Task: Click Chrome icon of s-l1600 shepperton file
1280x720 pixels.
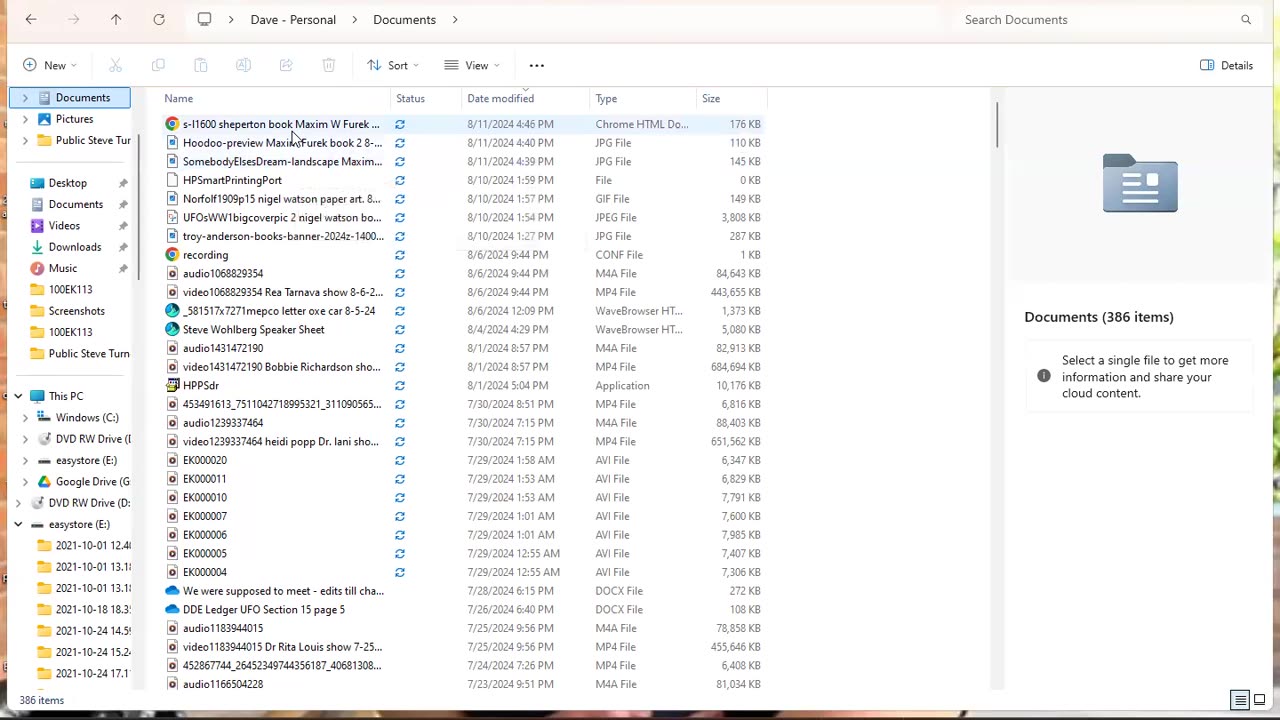Action: (x=172, y=124)
